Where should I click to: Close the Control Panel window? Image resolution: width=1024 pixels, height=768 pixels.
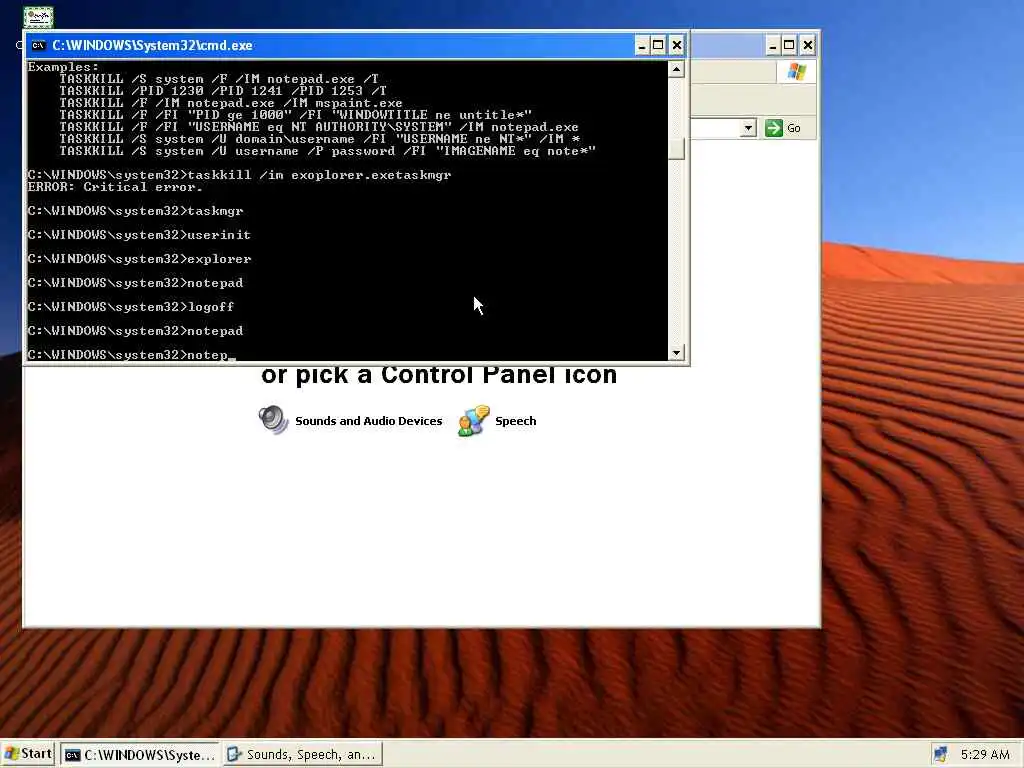pyautogui.click(x=808, y=45)
